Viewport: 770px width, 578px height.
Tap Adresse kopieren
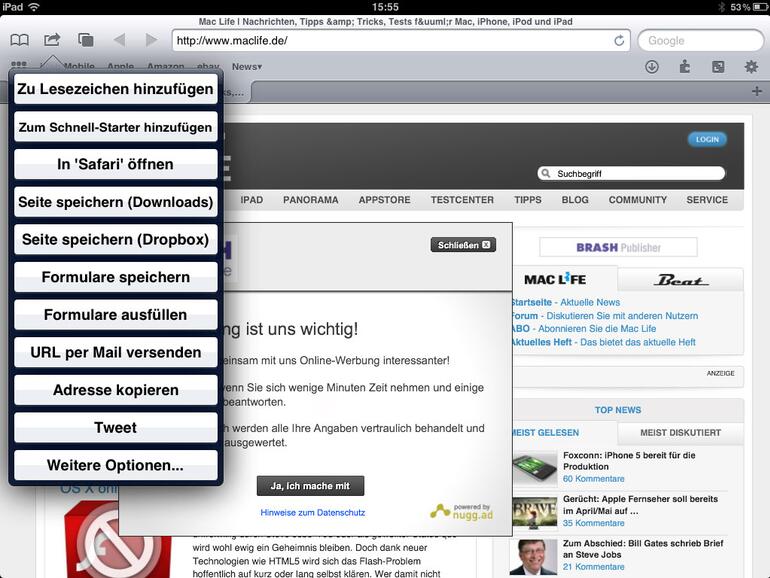click(x=115, y=390)
